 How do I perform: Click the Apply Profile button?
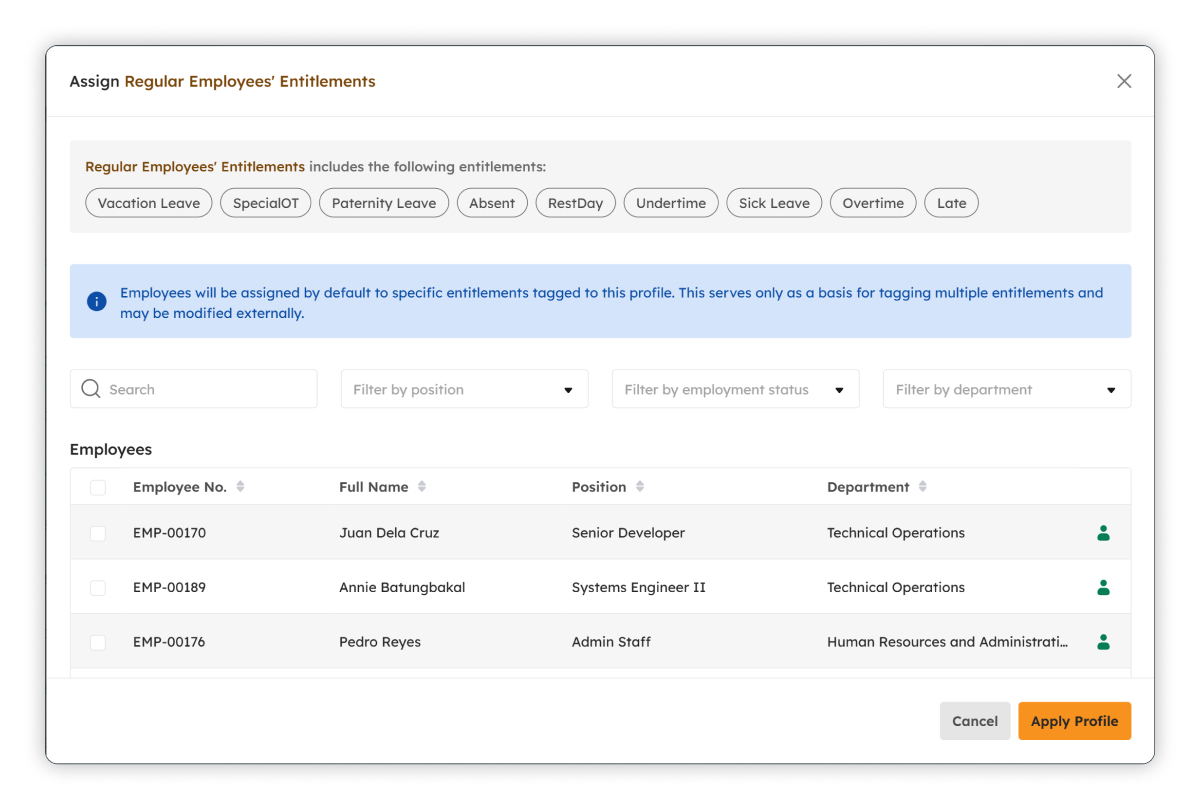pos(1075,721)
